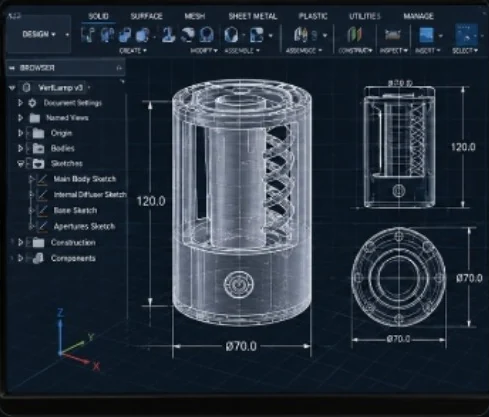Image resolution: width=489 pixels, height=417 pixels.
Task: Select Apertures Sketch in browser
Action: click(x=84, y=226)
